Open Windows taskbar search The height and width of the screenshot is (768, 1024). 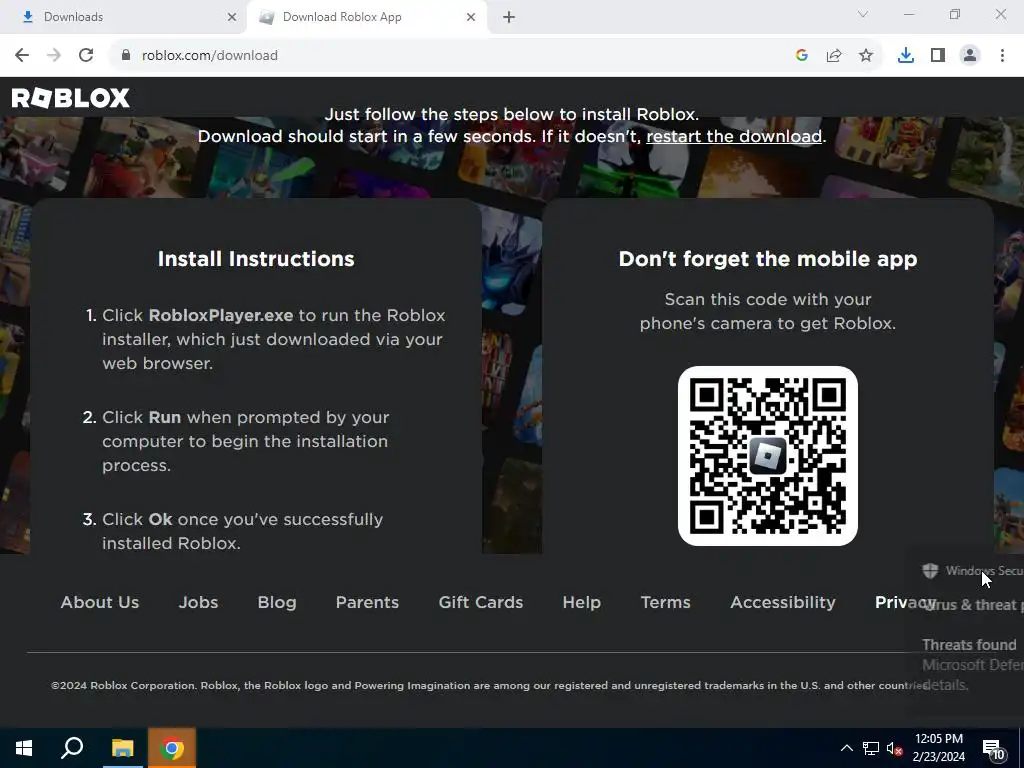pyautogui.click(x=72, y=748)
